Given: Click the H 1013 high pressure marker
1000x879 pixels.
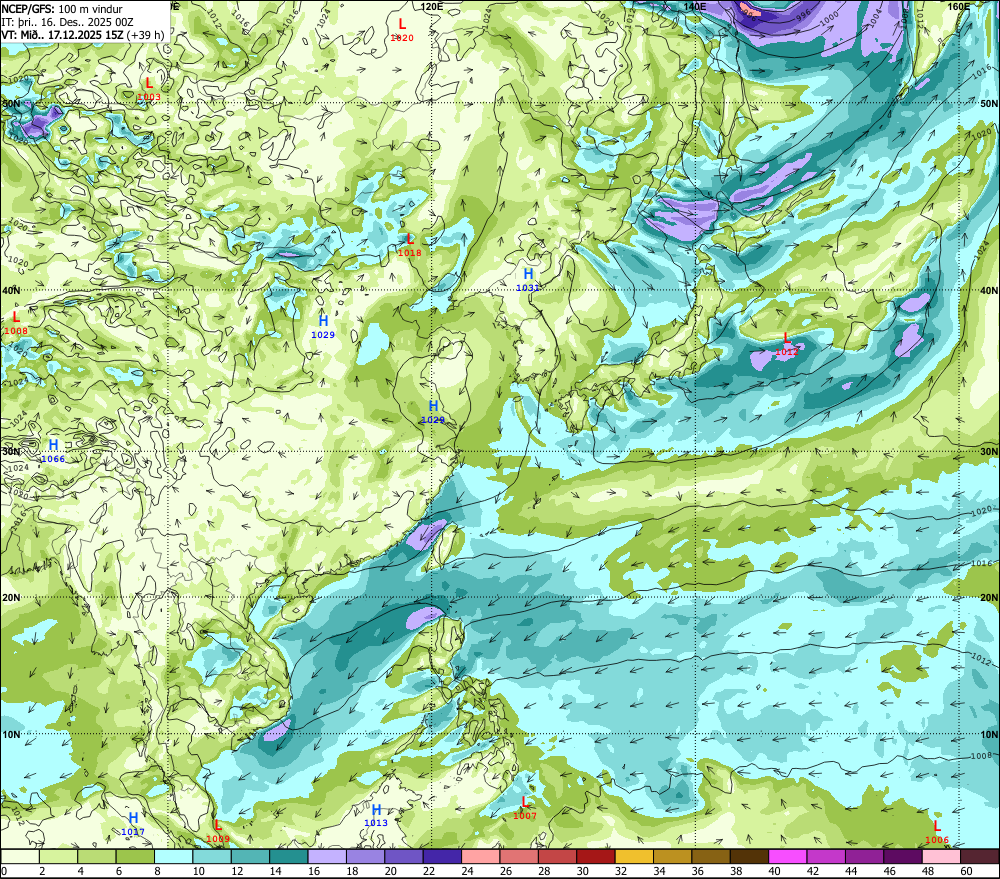Looking at the screenshot, I should (x=376, y=815).
